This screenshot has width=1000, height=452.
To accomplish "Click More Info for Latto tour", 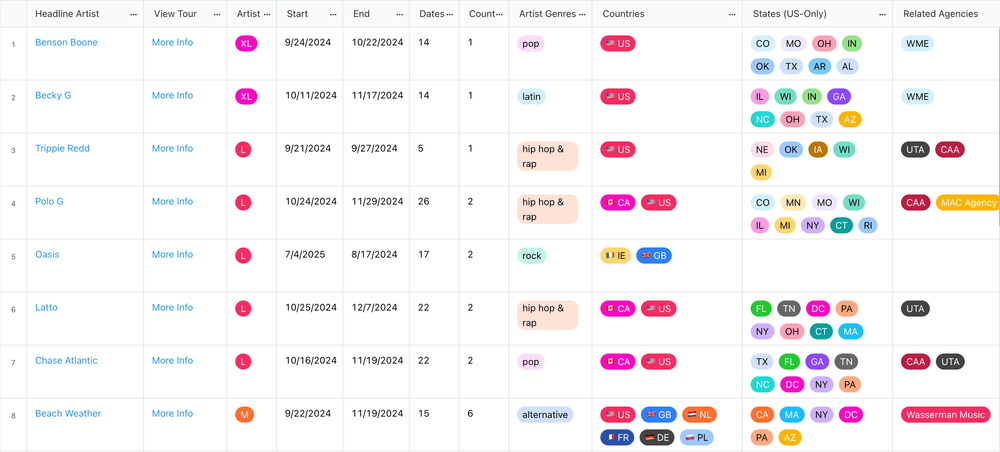I will click(x=172, y=307).
